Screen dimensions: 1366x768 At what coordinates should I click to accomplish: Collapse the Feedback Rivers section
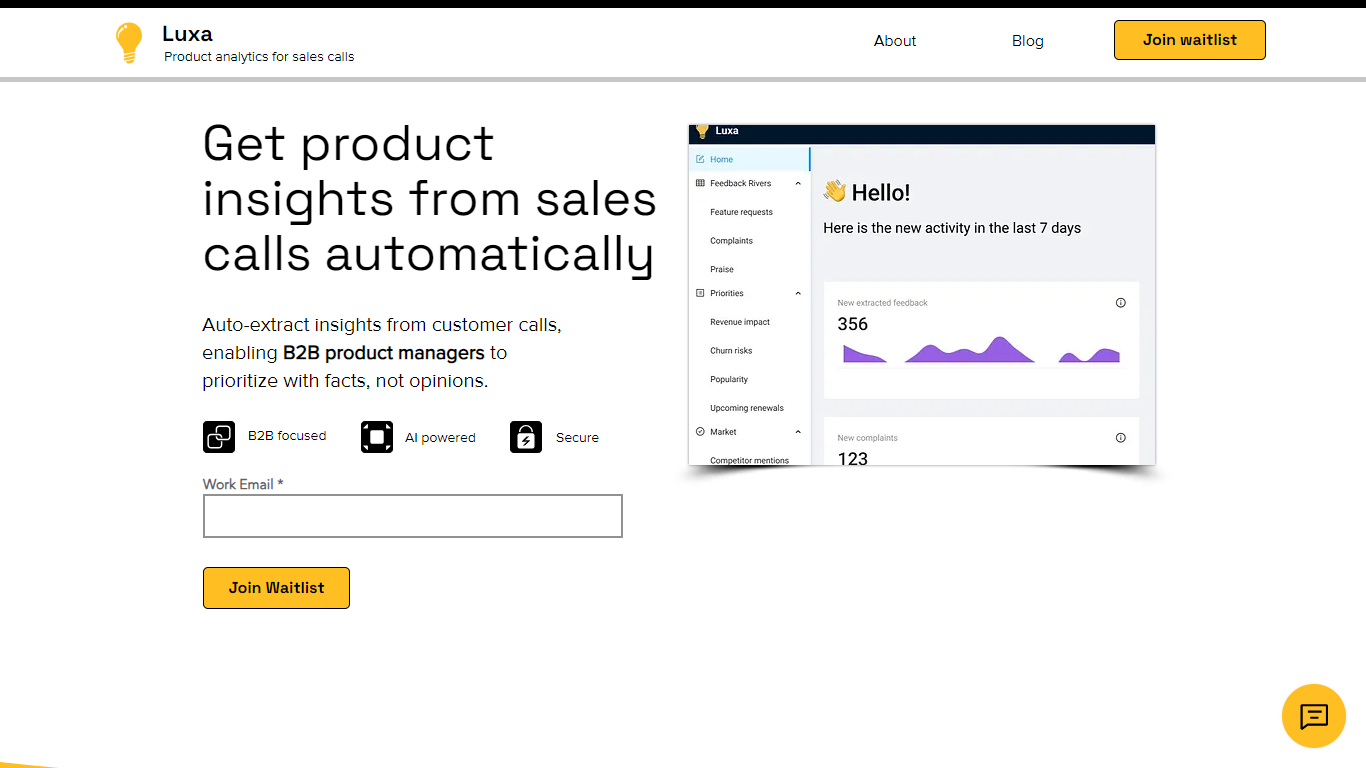pyautogui.click(x=798, y=184)
